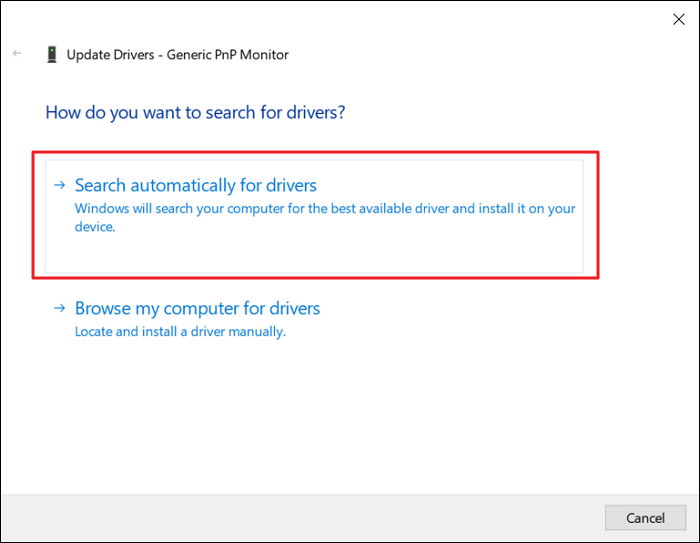Click the monitor device icon beside Update Drivers
700x543 pixels.
click(x=52, y=54)
